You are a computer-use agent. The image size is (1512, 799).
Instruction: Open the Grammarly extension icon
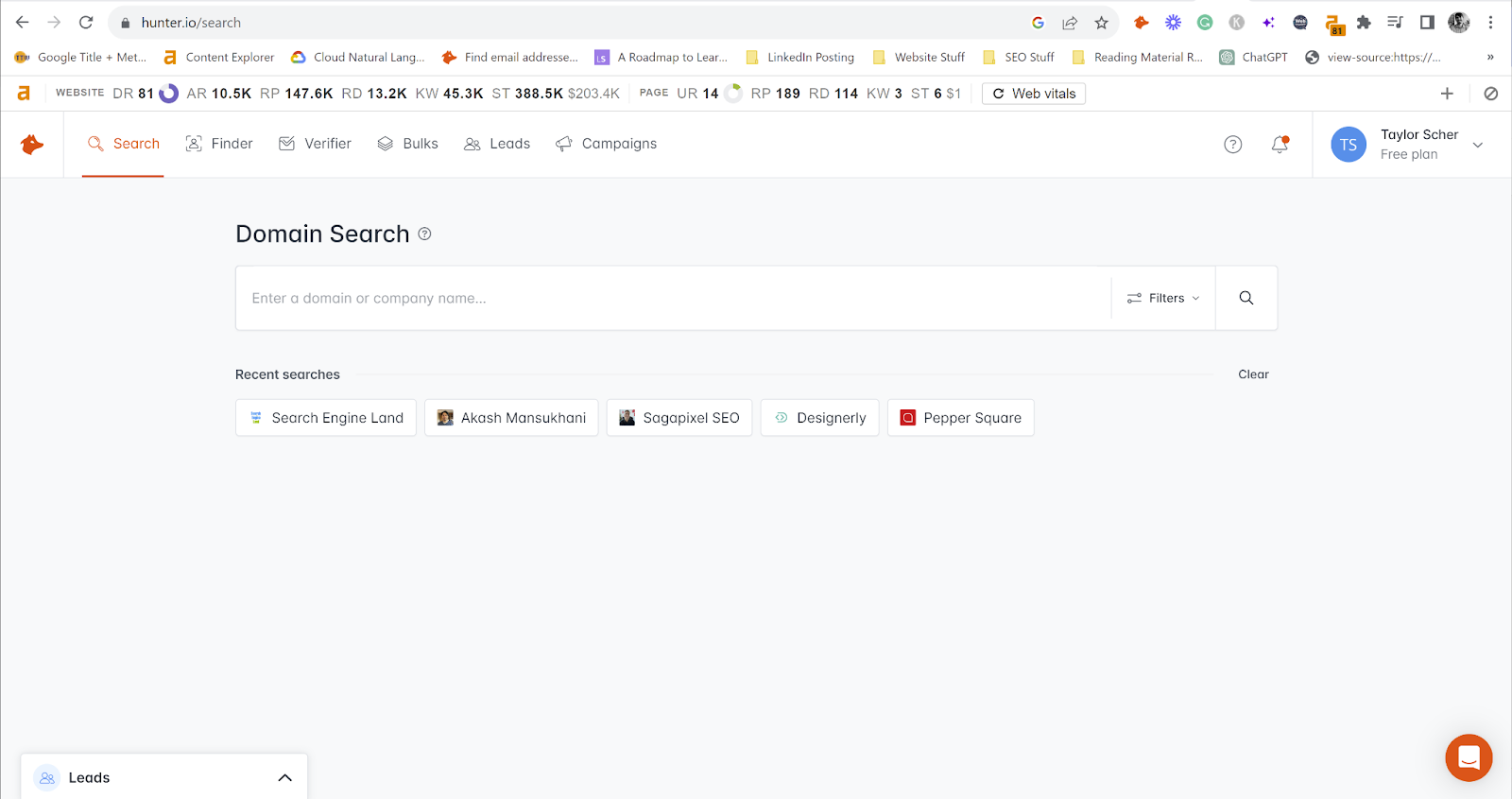(1205, 23)
